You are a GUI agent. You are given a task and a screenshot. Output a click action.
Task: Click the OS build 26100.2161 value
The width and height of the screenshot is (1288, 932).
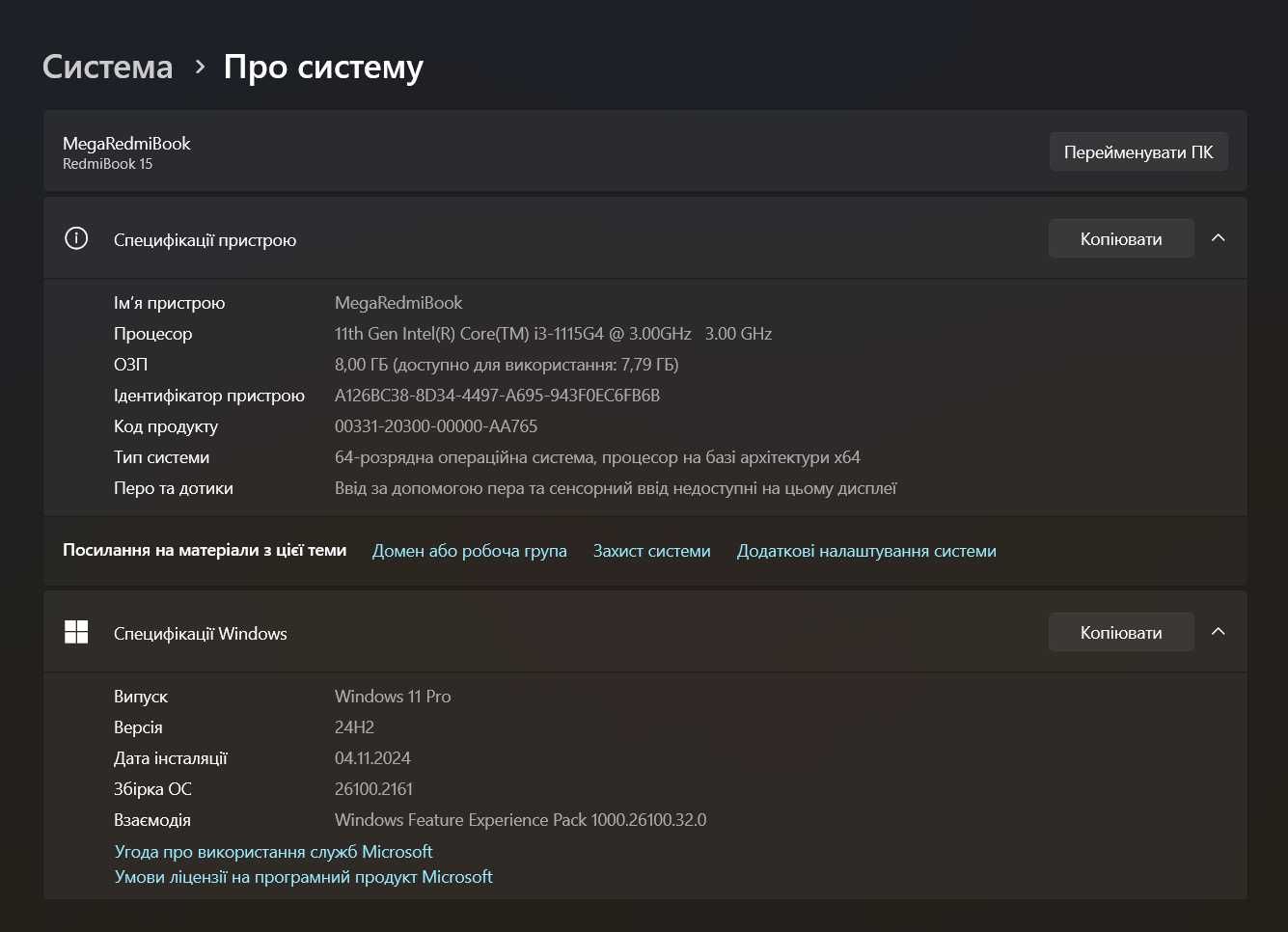coord(373,789)
